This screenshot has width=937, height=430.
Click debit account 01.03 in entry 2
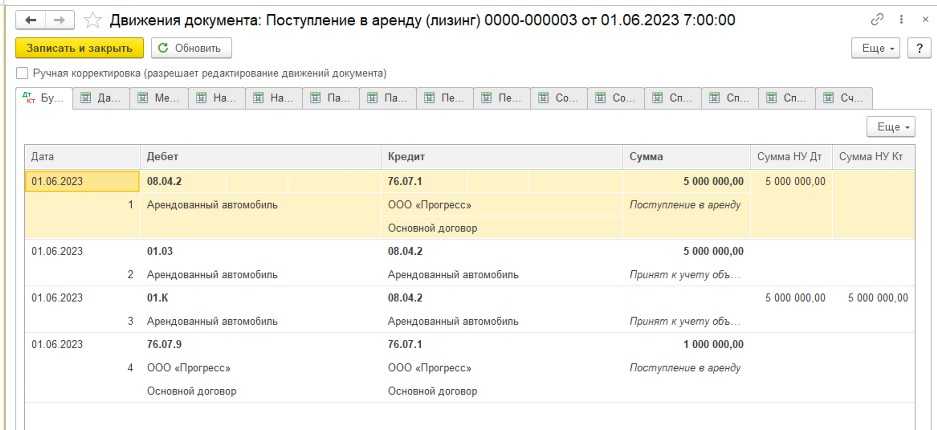pyautogui.click(x=160, y=251)
